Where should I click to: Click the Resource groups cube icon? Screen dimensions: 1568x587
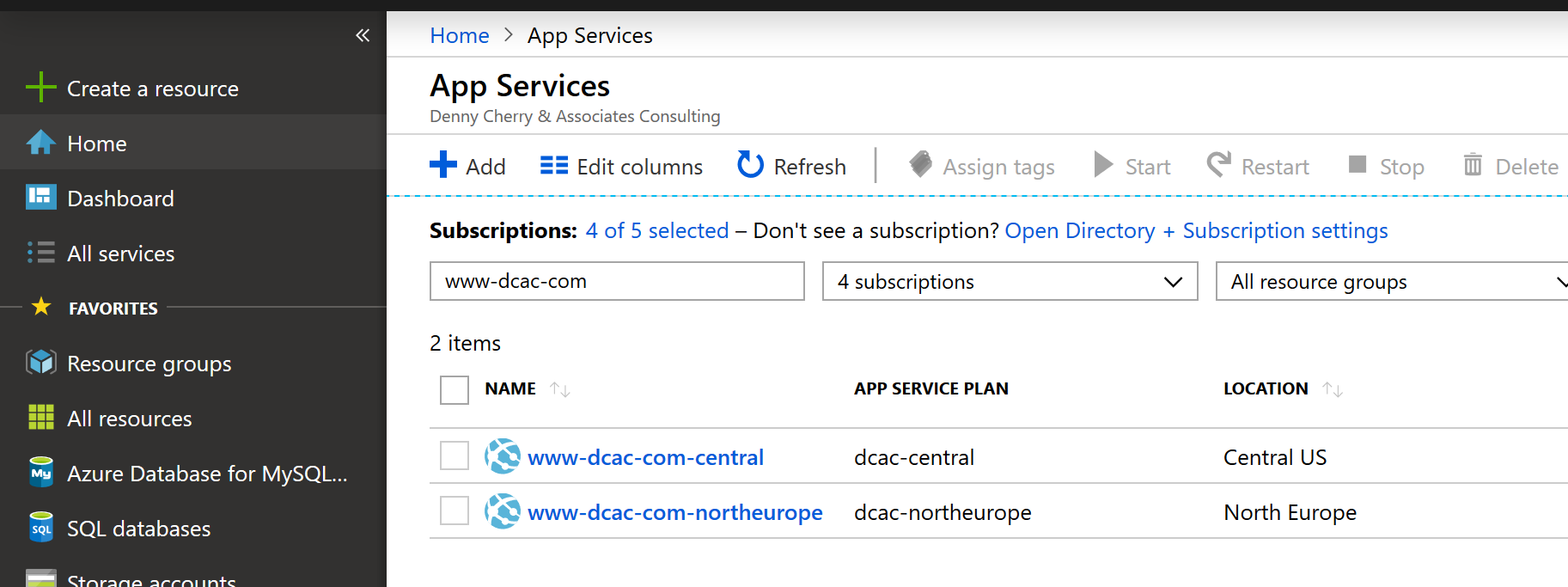click(40, 362)
